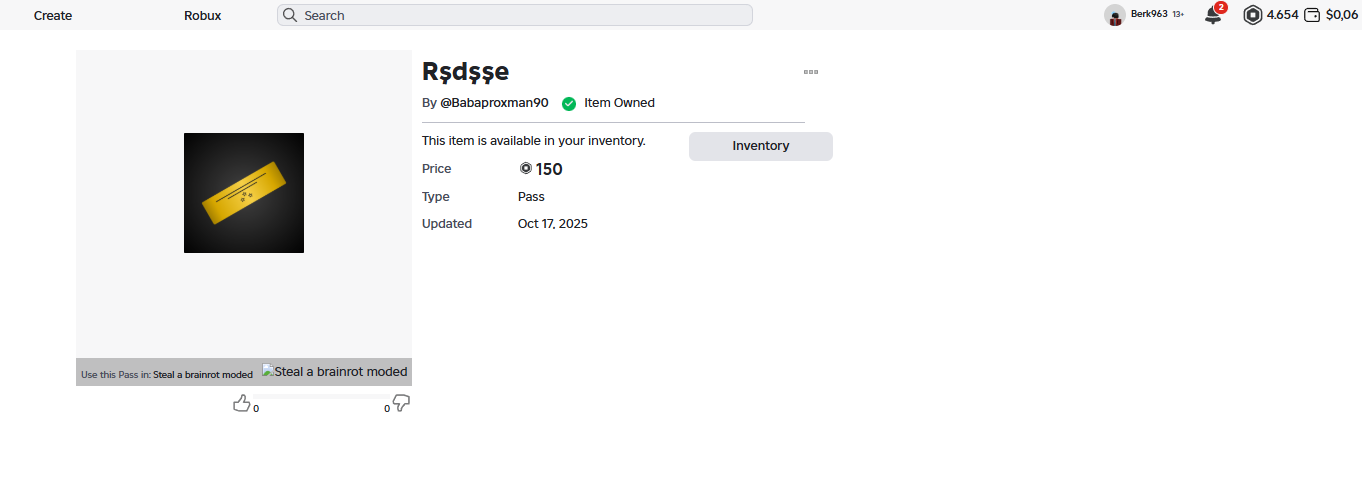Like the pass with thumbs up

[241, 403]
